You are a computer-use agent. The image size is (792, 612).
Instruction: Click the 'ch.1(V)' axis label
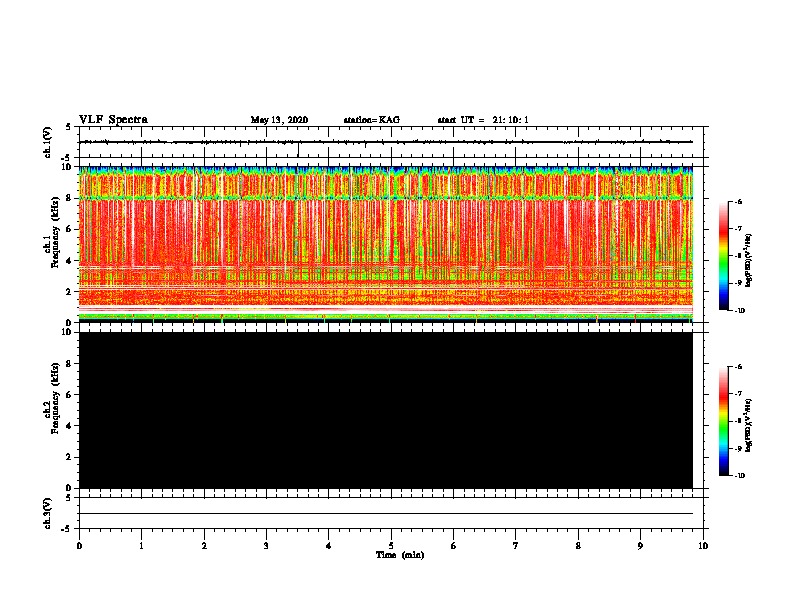(48, 142)
